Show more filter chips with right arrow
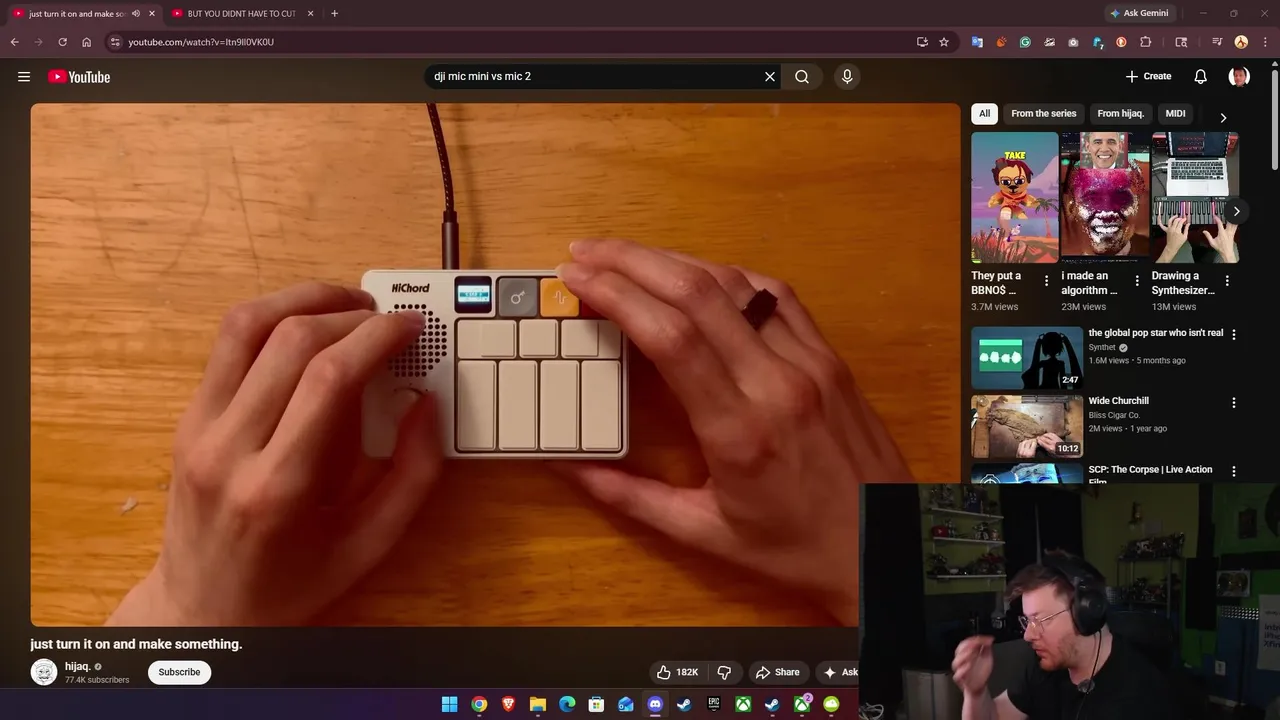The height and width of the screenshot is (720, 1280). tap(1223, 117)
